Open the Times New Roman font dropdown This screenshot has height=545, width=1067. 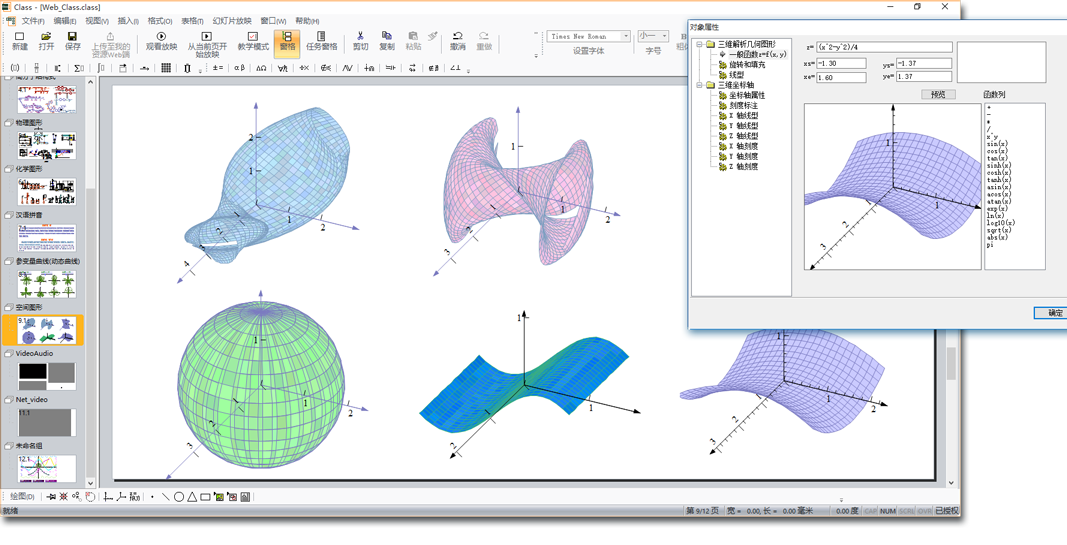(626, 37)
